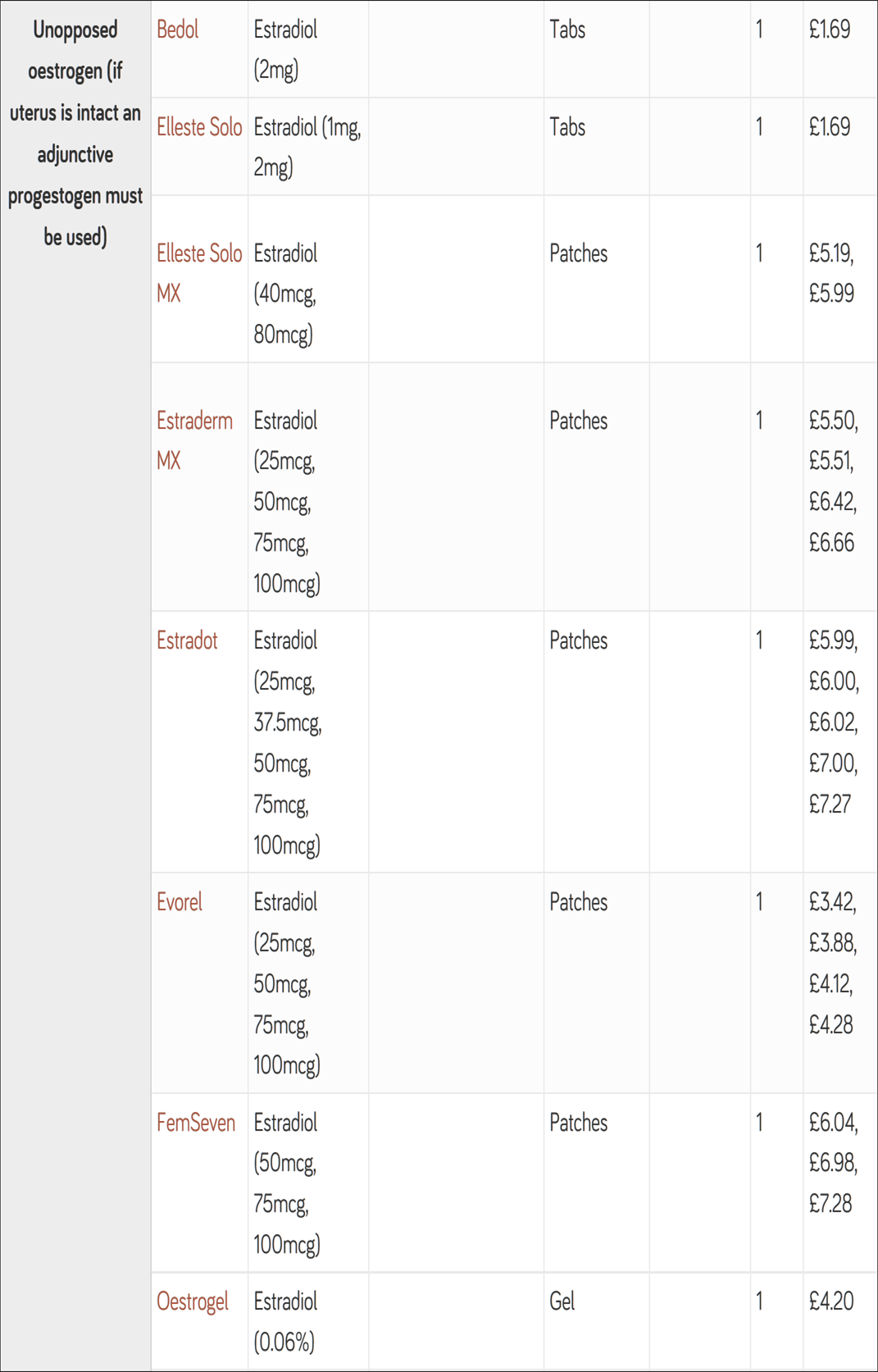
Task: Open the Estradot product link
Action: [187, 640]
